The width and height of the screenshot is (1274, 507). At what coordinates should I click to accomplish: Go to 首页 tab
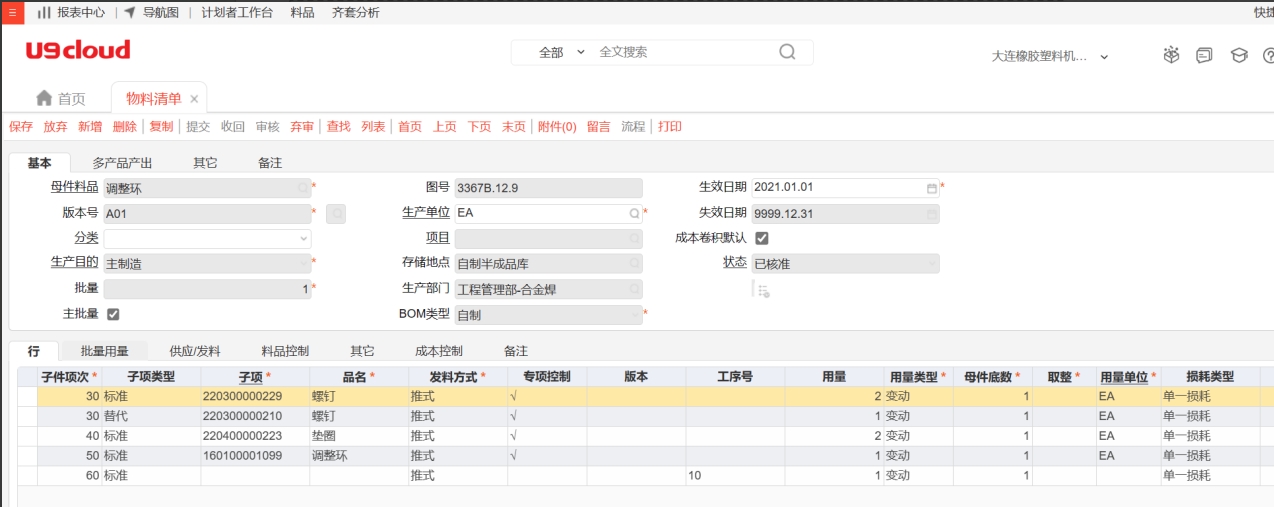(x=60, y=99)
